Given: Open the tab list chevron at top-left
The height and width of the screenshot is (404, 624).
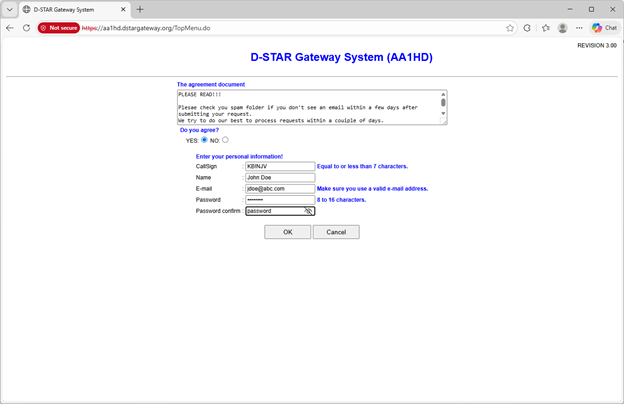Looking at the screenshot, I should (9, 9).
